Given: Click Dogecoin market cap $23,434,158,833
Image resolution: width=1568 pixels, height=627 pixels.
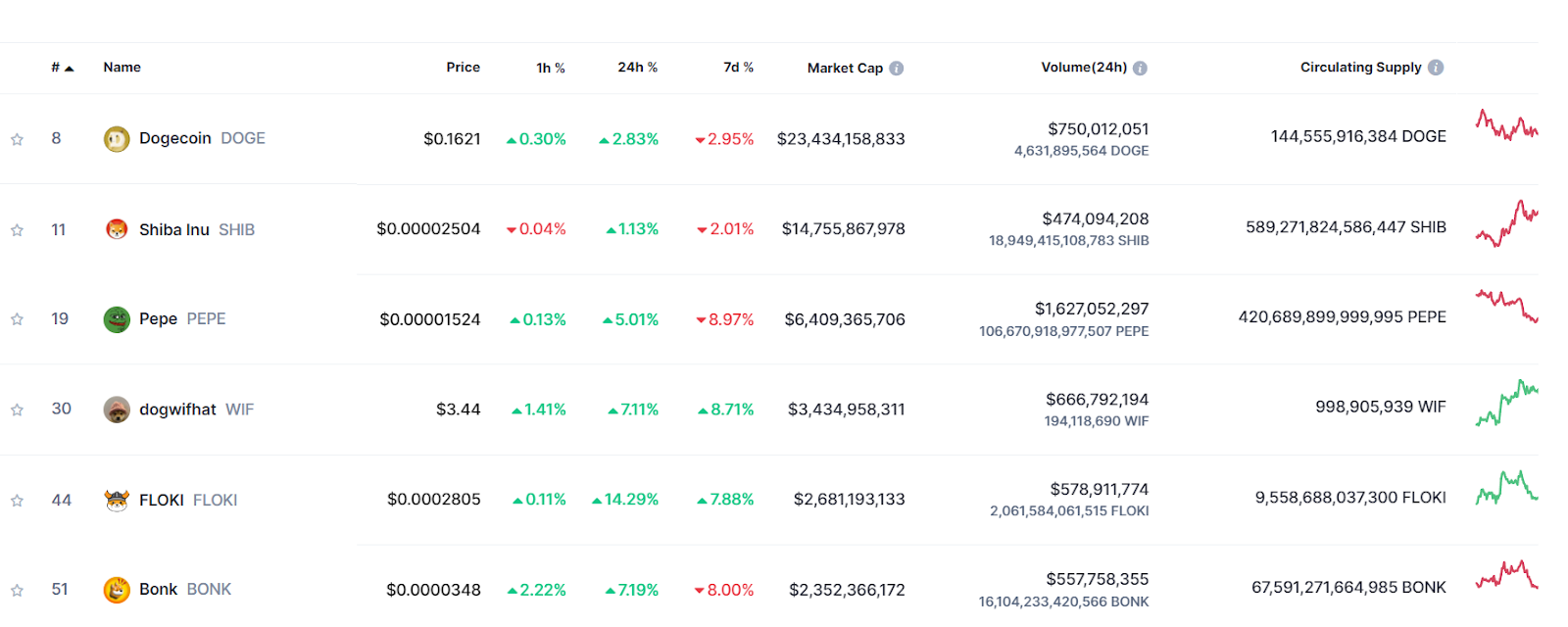Looking at the screenshot, I should (841, 139).
